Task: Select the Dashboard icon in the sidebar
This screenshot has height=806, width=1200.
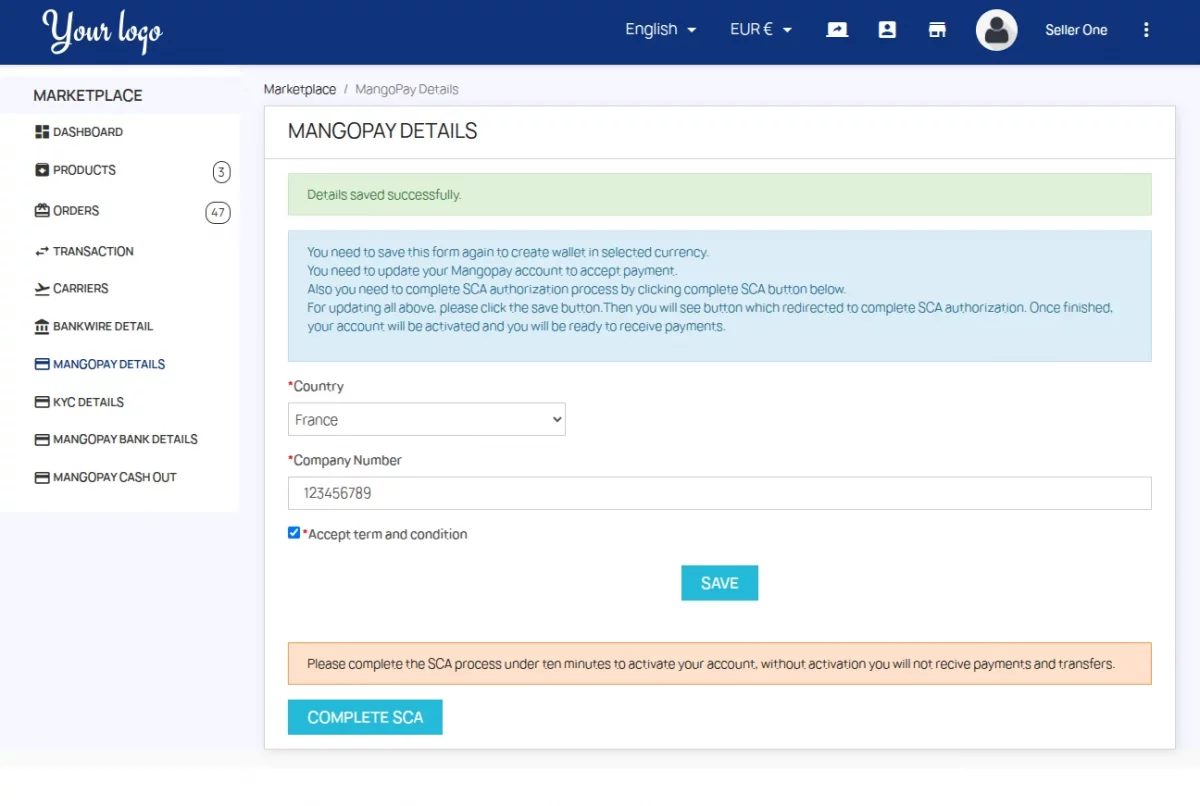Action: coord(42,131)
